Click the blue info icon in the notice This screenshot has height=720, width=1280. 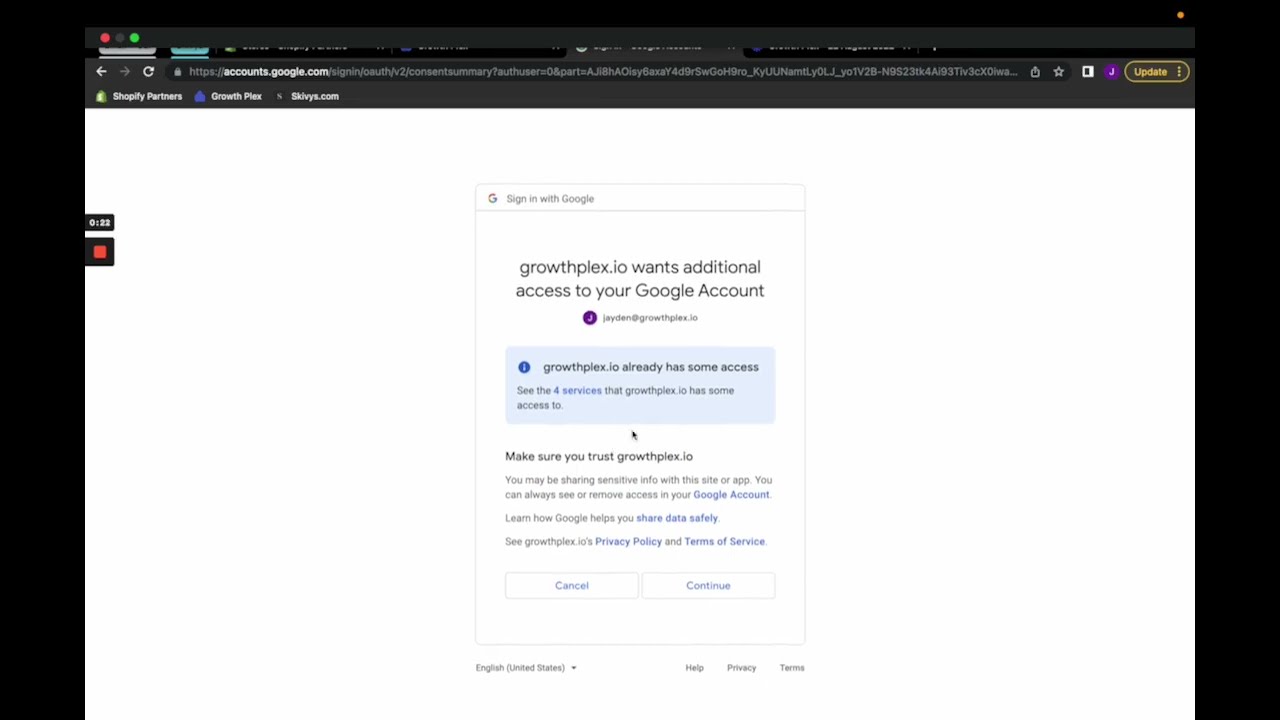[x=524, y=367]
